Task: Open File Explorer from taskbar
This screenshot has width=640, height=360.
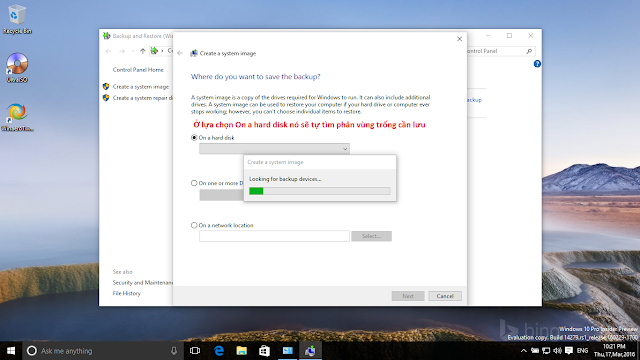Action: pos(242,351)
